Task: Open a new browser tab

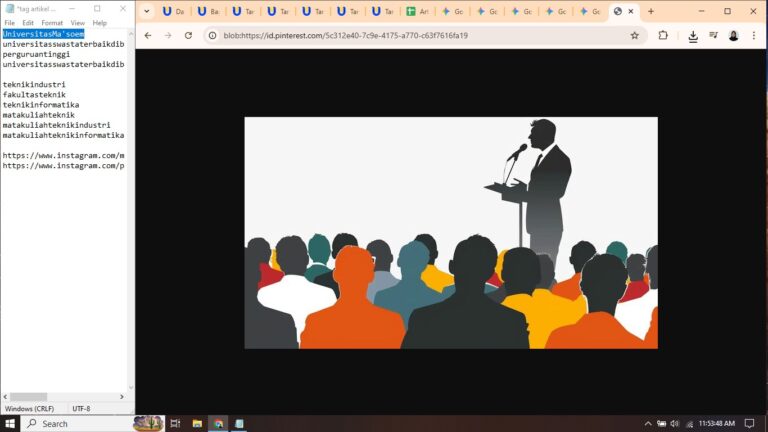Action: coord(651,11)
